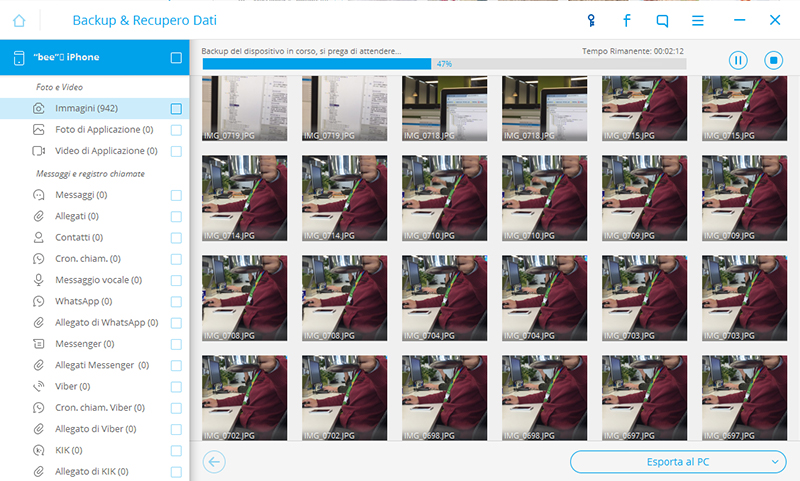This screenshot has height=481, width=800.
Task: Open the feedback chat bubble icon
Action: coord(662,20)
